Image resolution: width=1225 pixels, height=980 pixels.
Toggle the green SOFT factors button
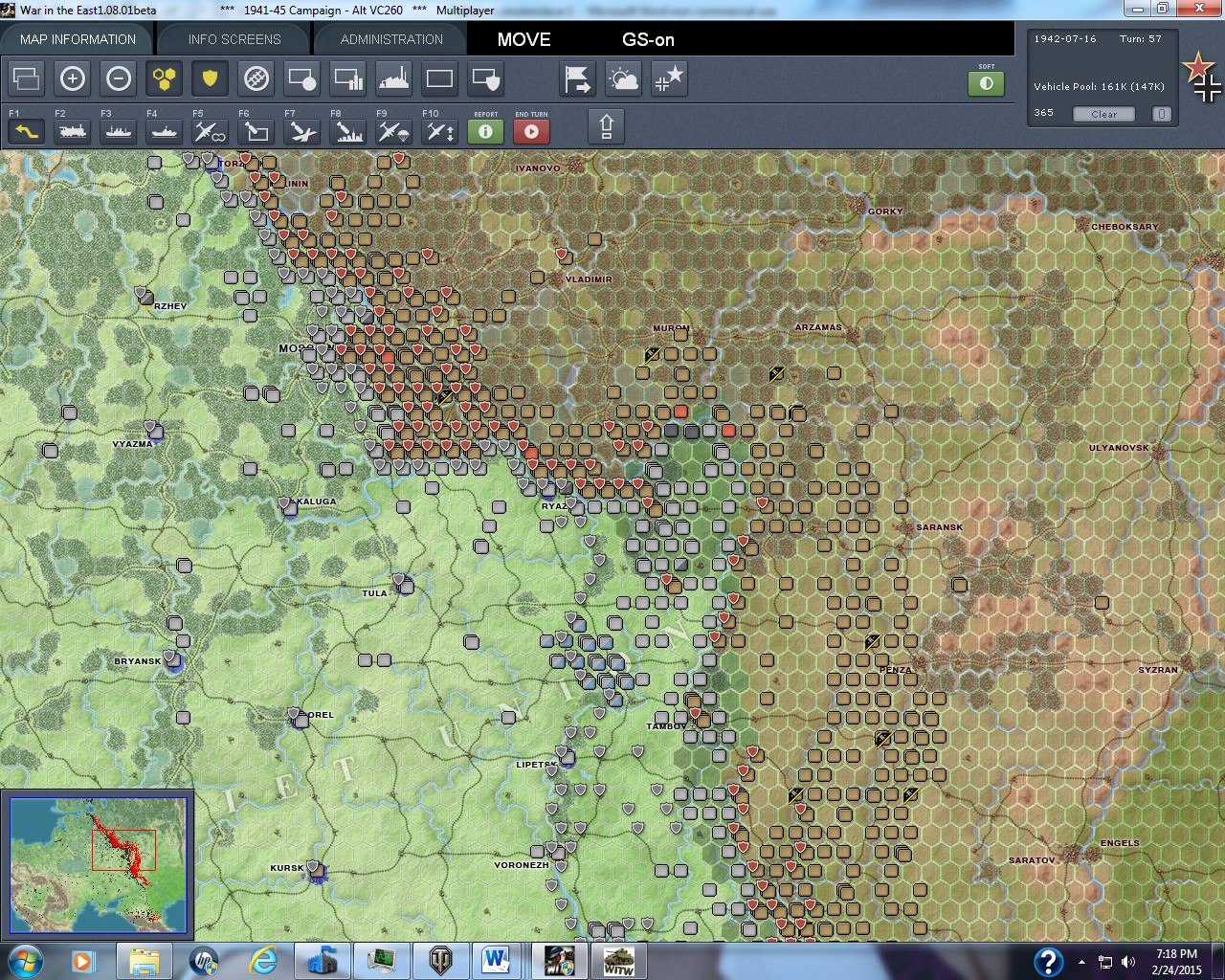[x=987, y=83]
